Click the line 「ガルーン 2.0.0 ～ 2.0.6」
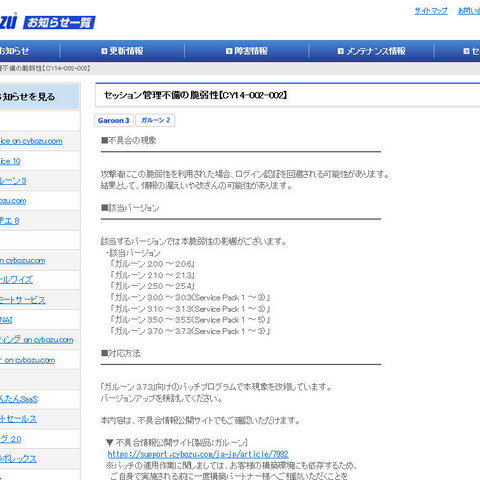This screenshot has height=480, width=480. tap(152, 264)
